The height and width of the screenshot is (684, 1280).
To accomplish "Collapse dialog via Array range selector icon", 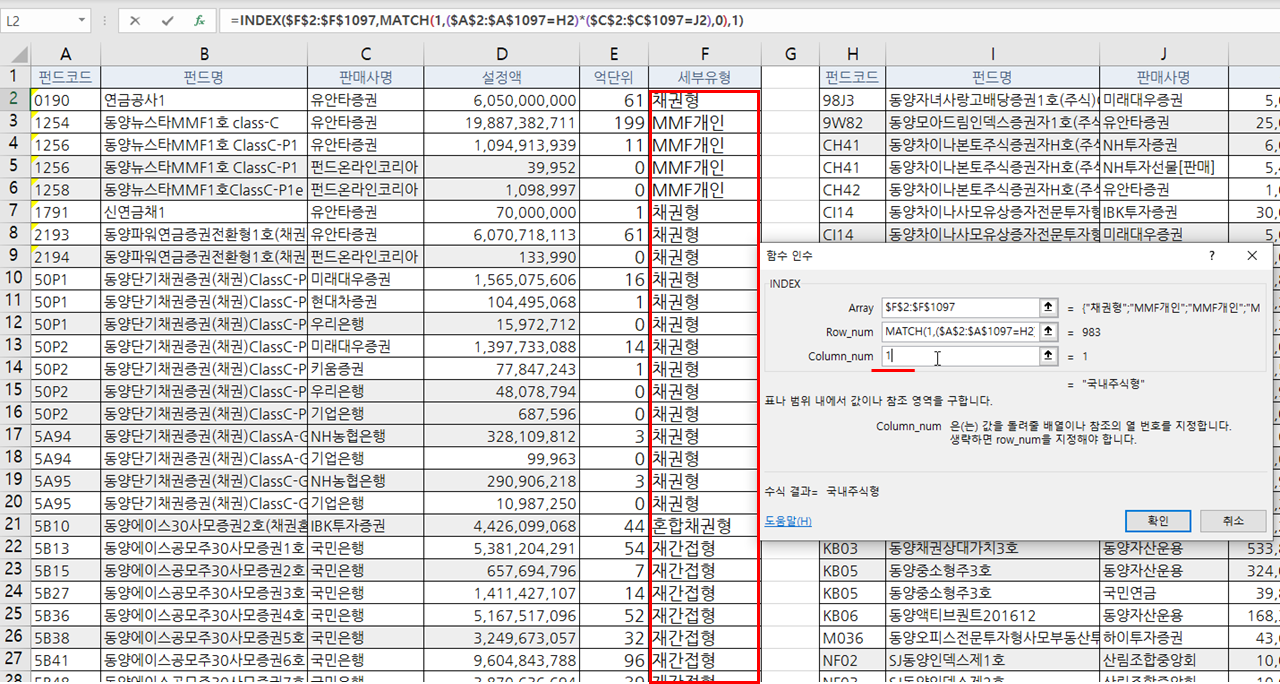I will 1048,307.
